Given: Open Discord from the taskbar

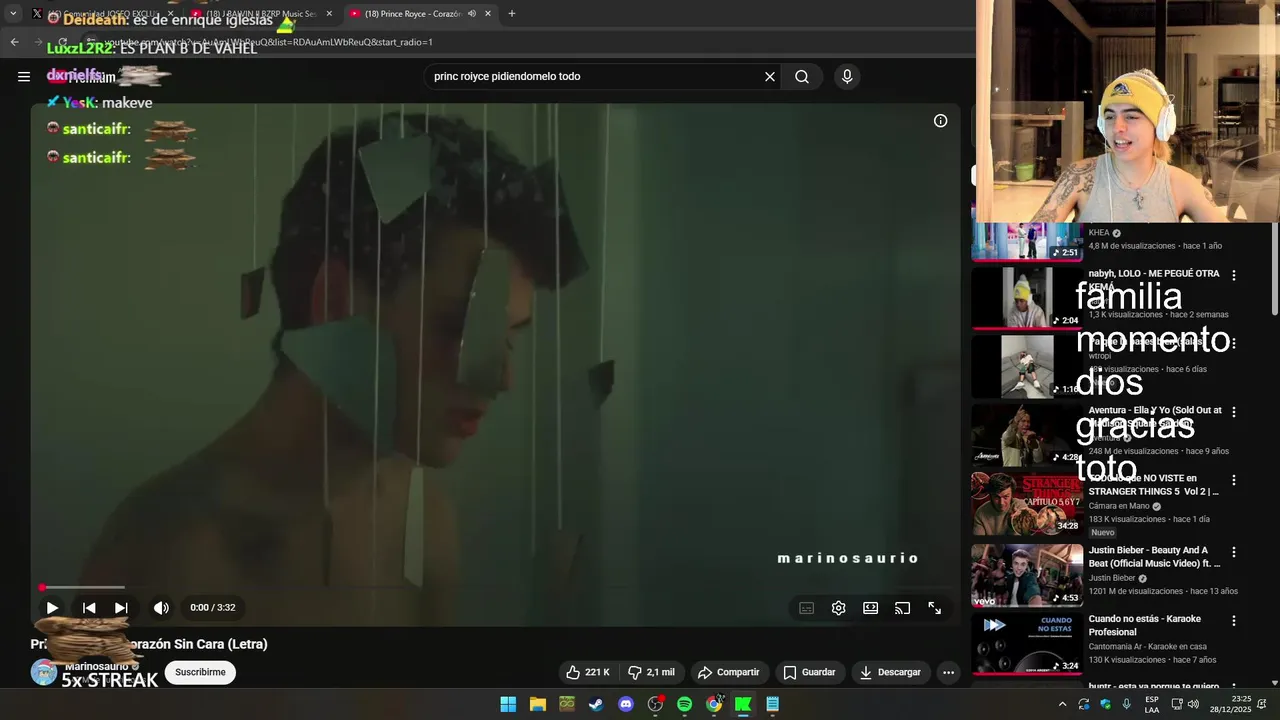Looking at the screenshot, I should [626, 704].
